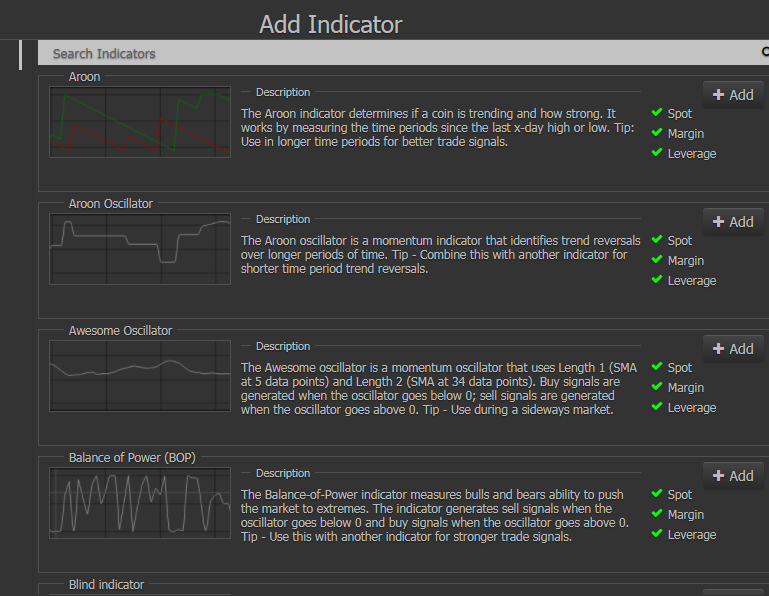Click the Margin checkmark for Aroon
Image resolution: width=769 pixels, height=596 pixels.
(x=657, y=133)
